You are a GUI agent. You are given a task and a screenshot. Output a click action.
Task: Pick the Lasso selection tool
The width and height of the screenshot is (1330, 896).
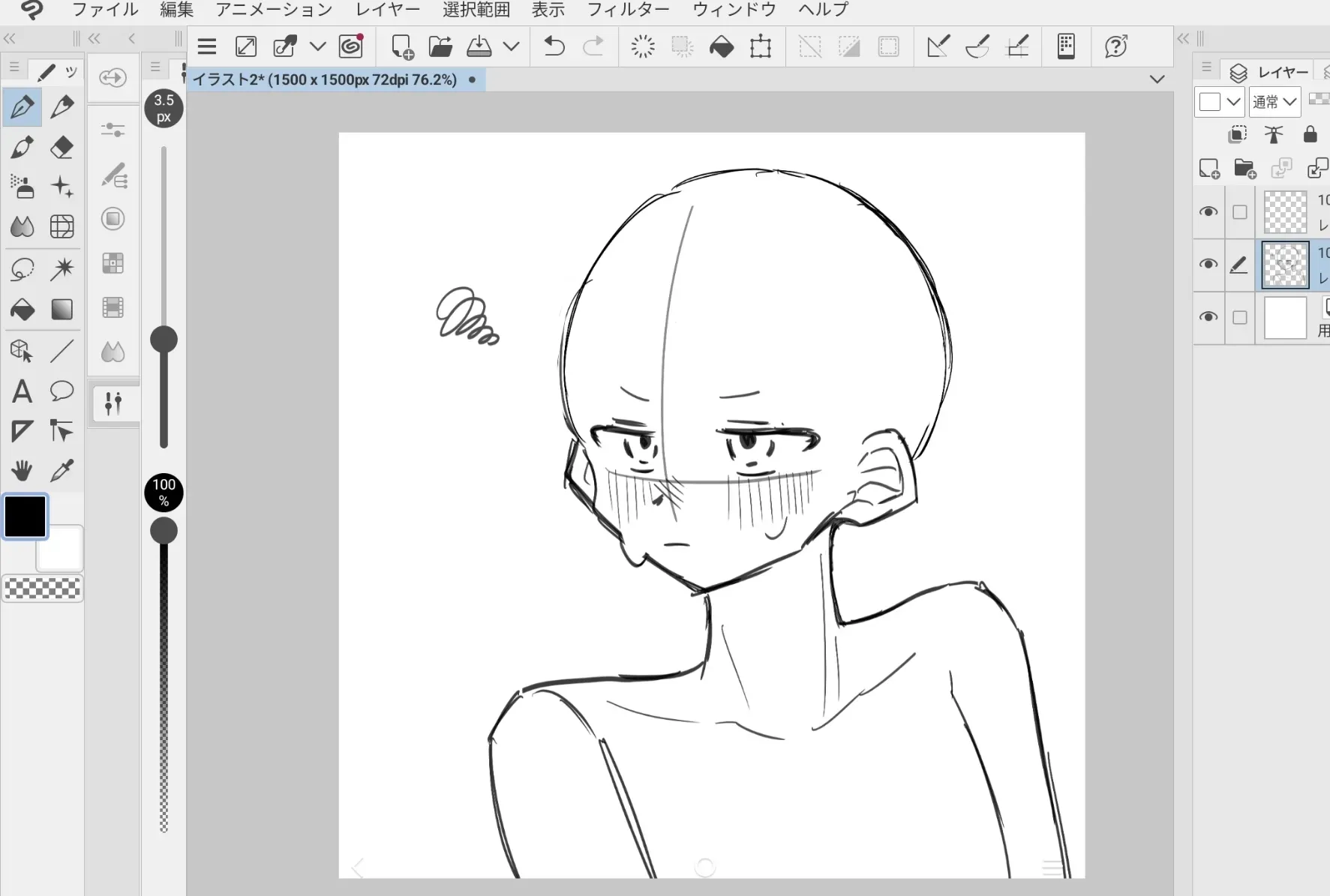pyautogui.click(x=23, y=268)
